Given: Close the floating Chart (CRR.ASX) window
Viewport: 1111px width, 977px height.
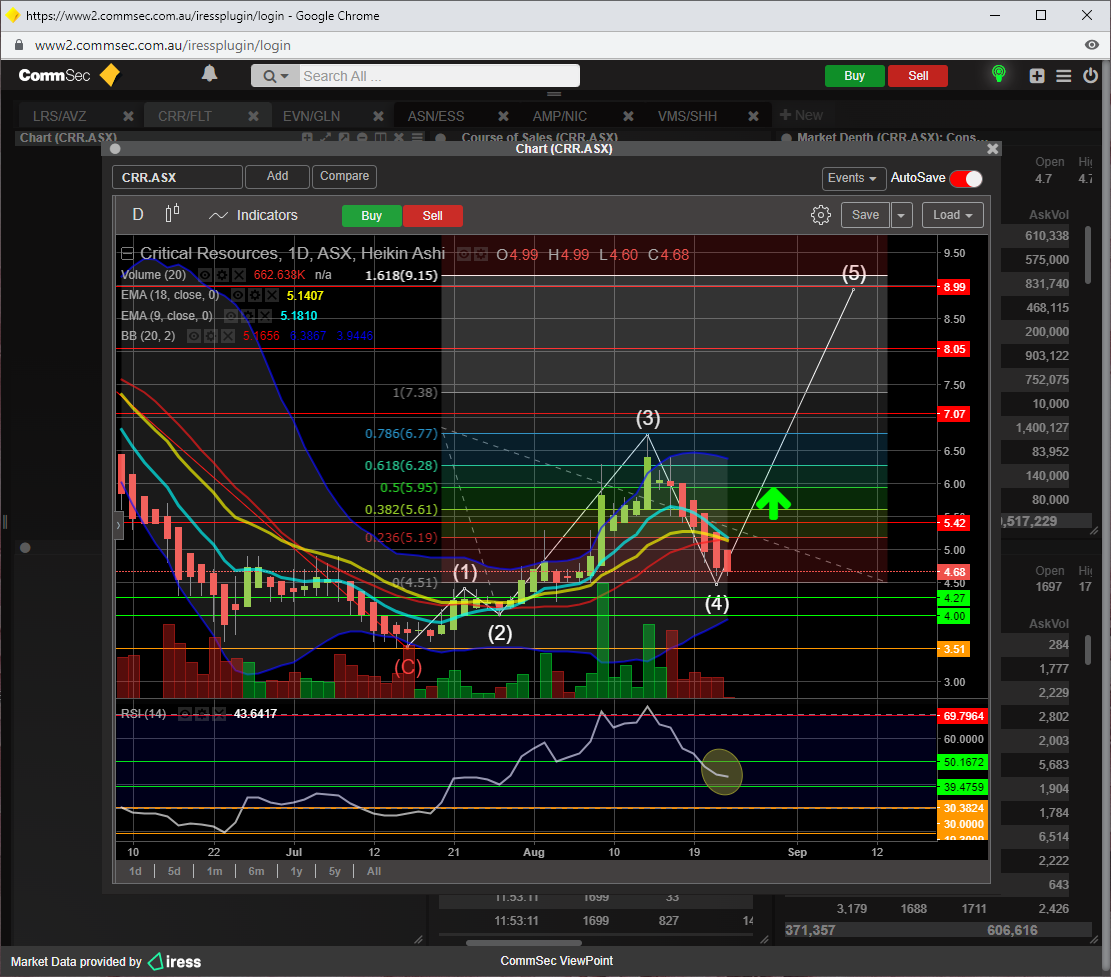Looking at the screenshot, I should click(x=992, y=149).
